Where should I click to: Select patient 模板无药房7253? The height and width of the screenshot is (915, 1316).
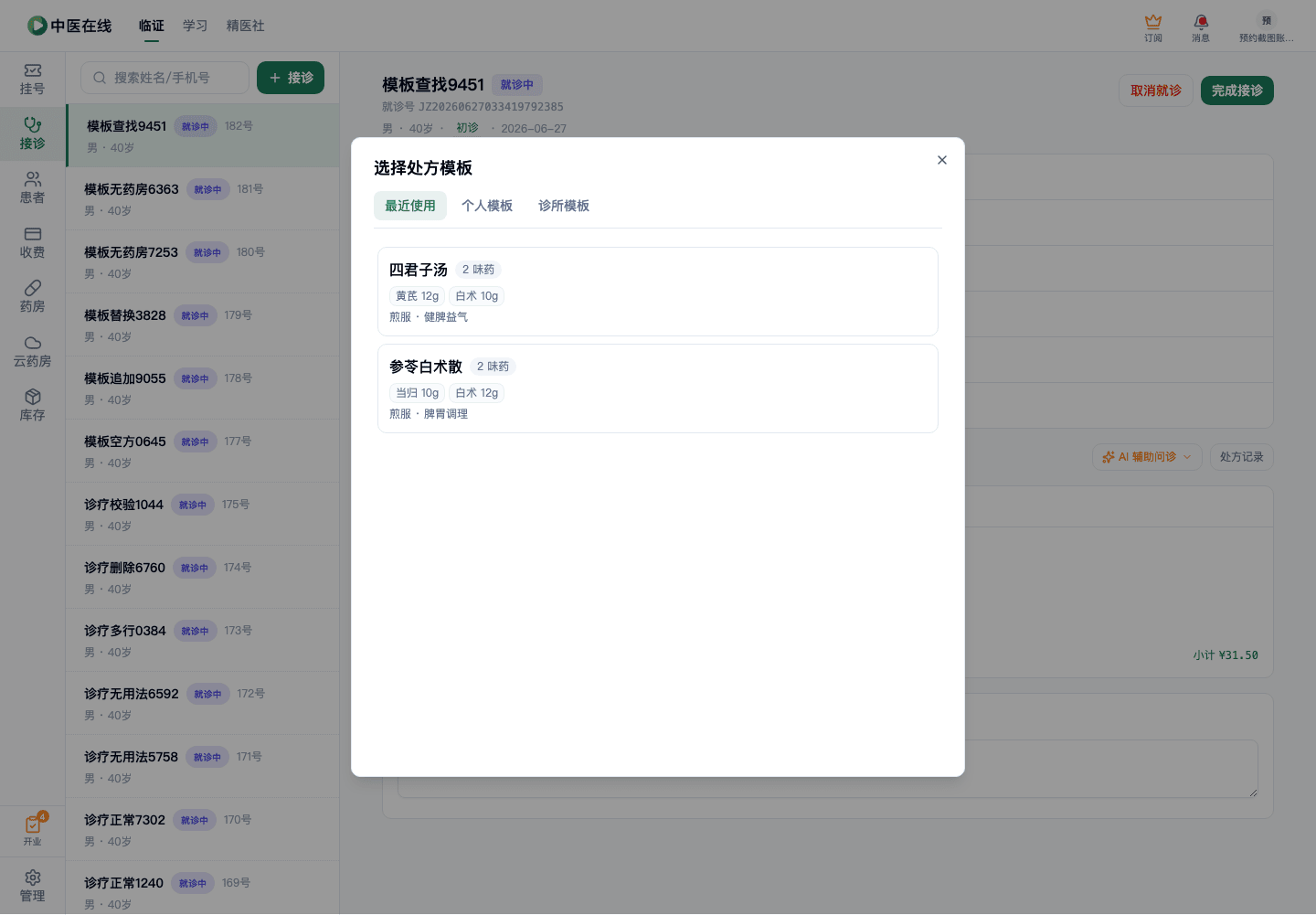click(202, 261)
